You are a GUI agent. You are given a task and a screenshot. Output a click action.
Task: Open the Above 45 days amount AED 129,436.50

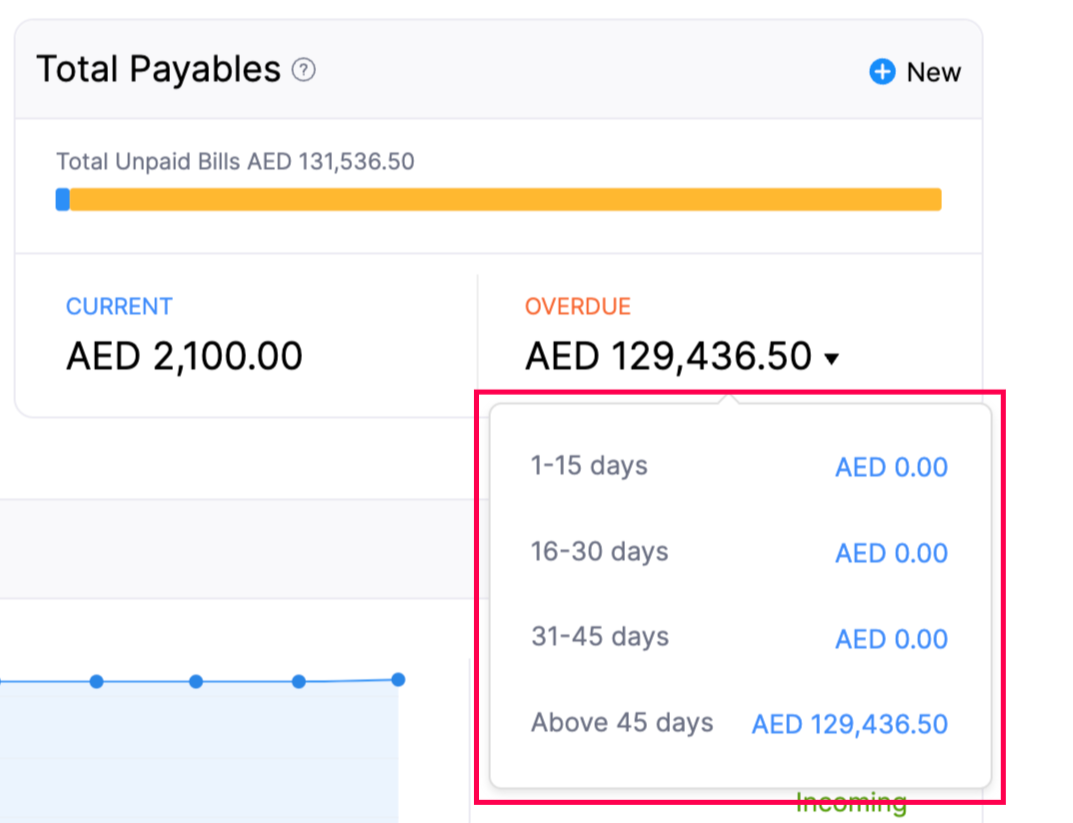tap(849, 724)
